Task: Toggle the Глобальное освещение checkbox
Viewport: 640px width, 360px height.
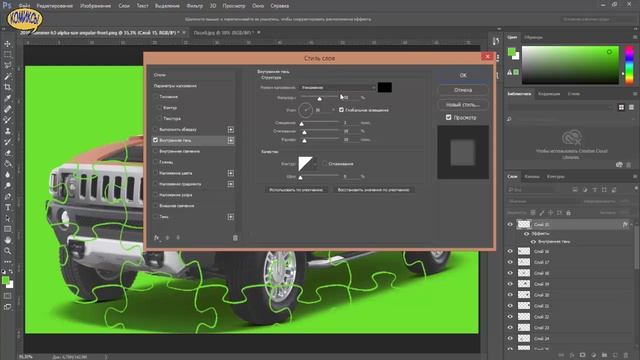Action: 341,110
